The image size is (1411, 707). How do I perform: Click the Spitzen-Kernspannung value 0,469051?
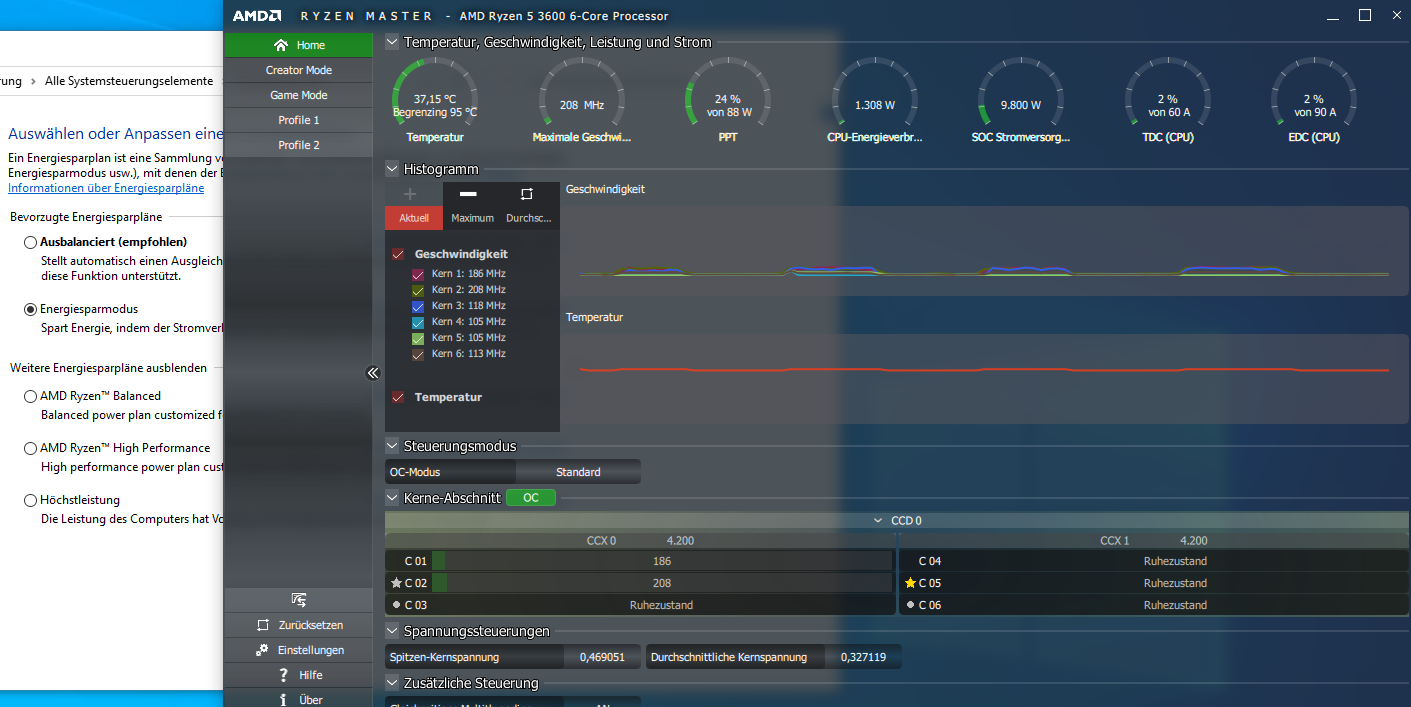[602, 657]
